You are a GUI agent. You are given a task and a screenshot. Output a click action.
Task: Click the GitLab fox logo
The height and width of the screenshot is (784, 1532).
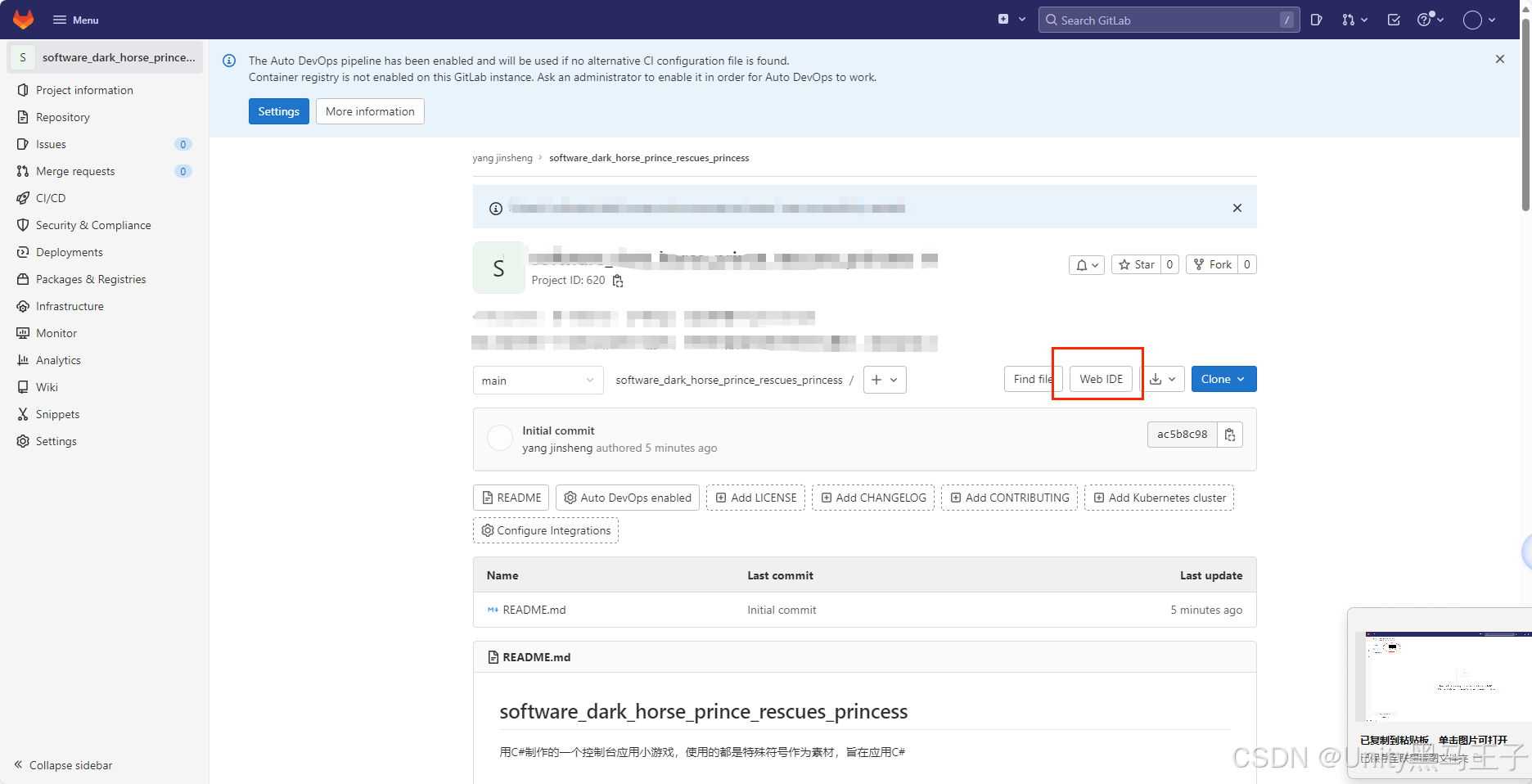(x=24, y=20)
